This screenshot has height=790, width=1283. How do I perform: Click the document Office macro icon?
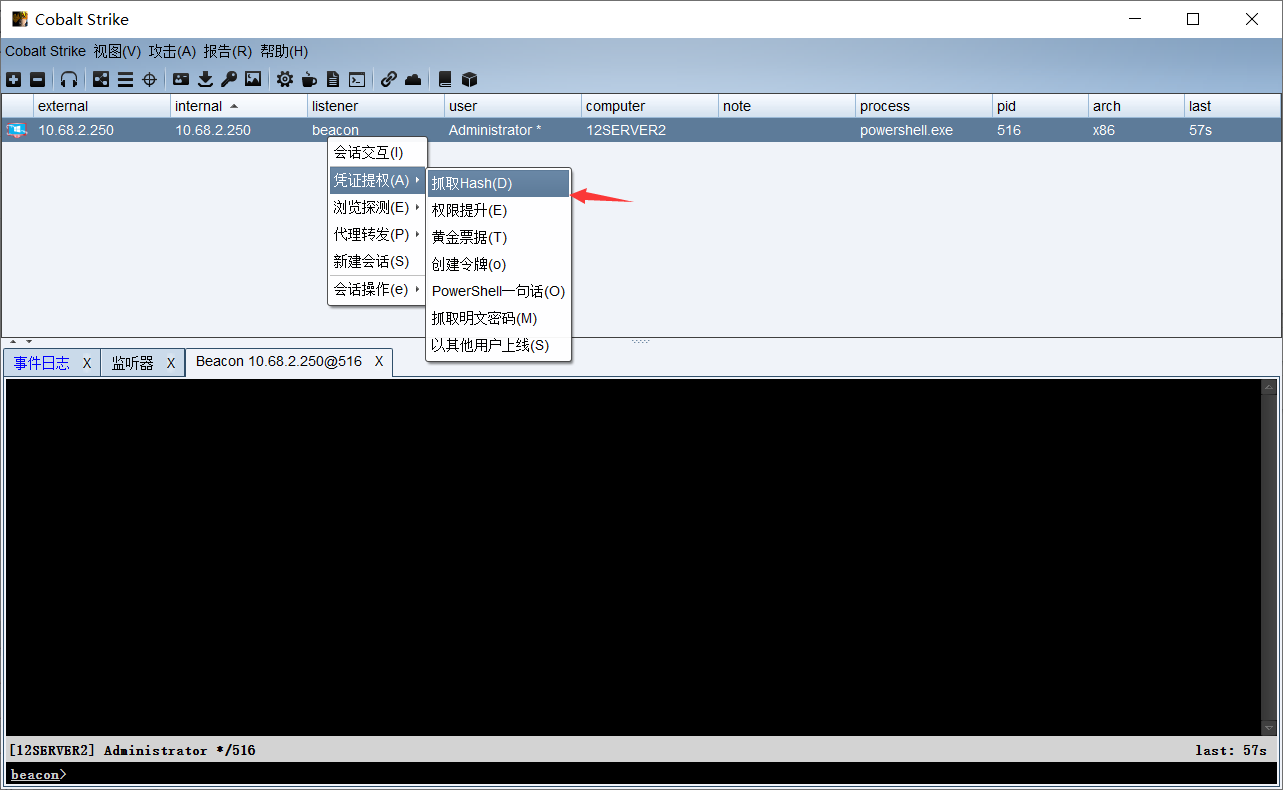point(333,79)
